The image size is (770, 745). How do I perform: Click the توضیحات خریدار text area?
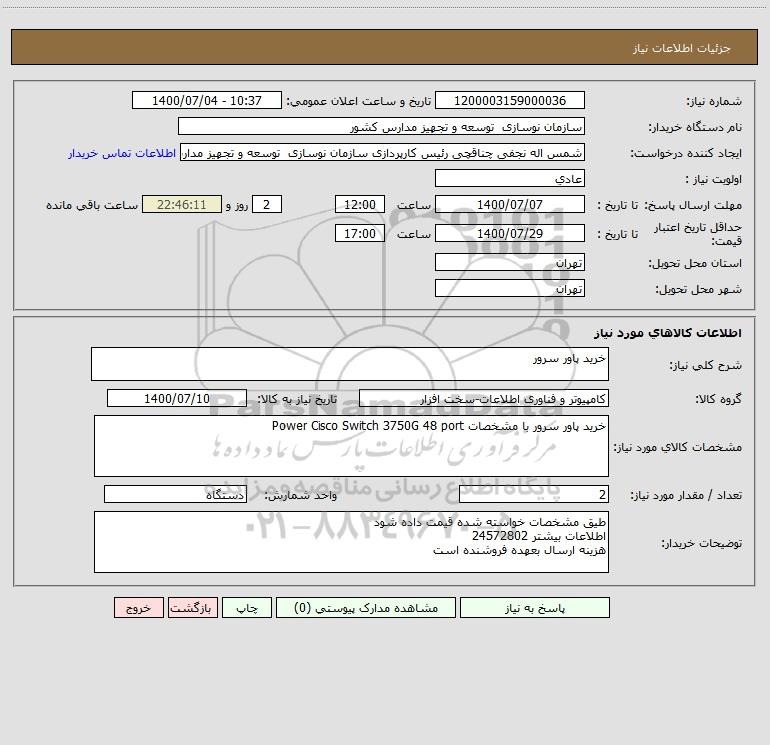point(351,542)
